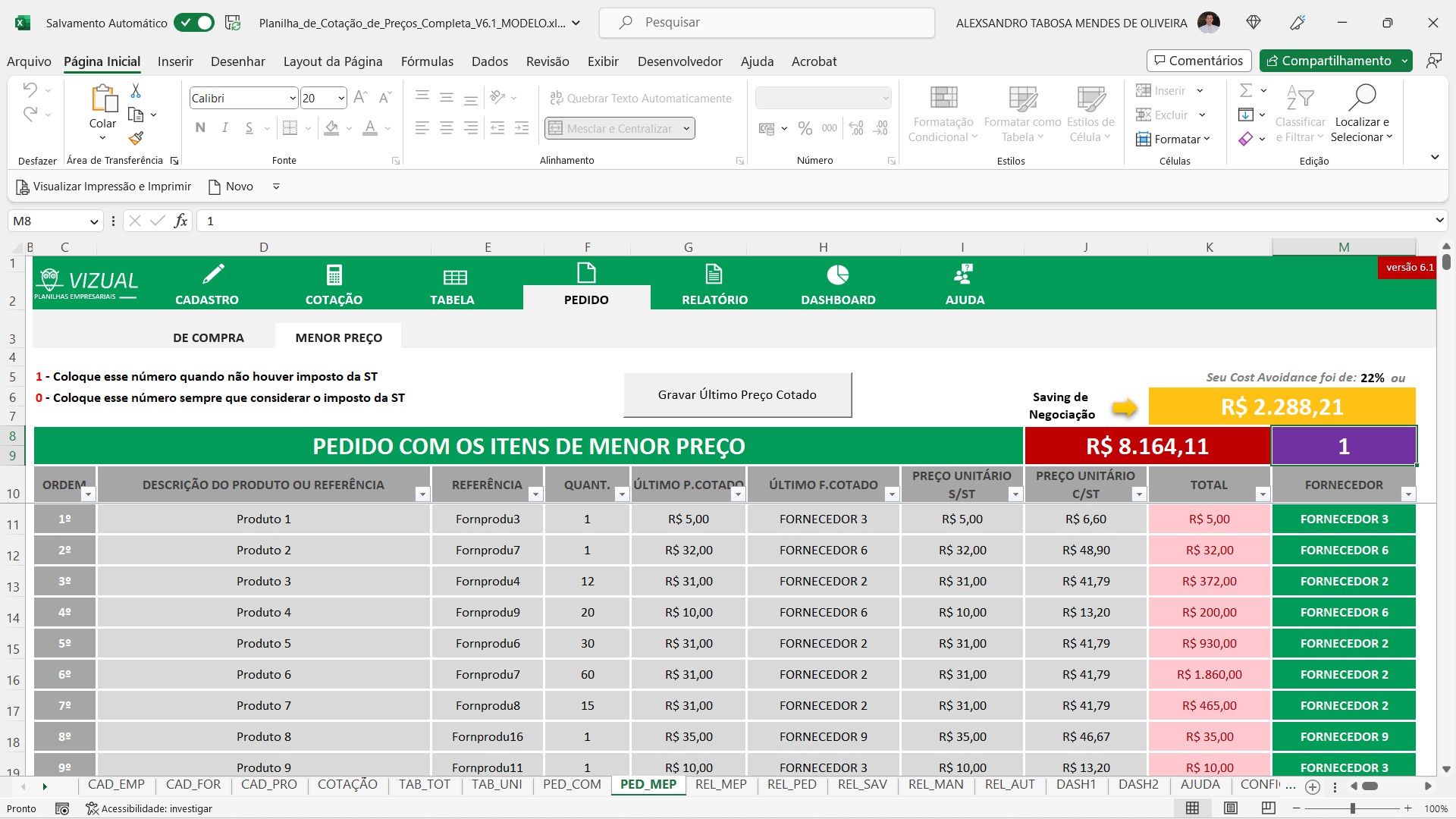1456x819 pixels.
Task: Switch to the COTAÇÃO sheet tab
Action: pyautogui.click(x=347, y=785)
